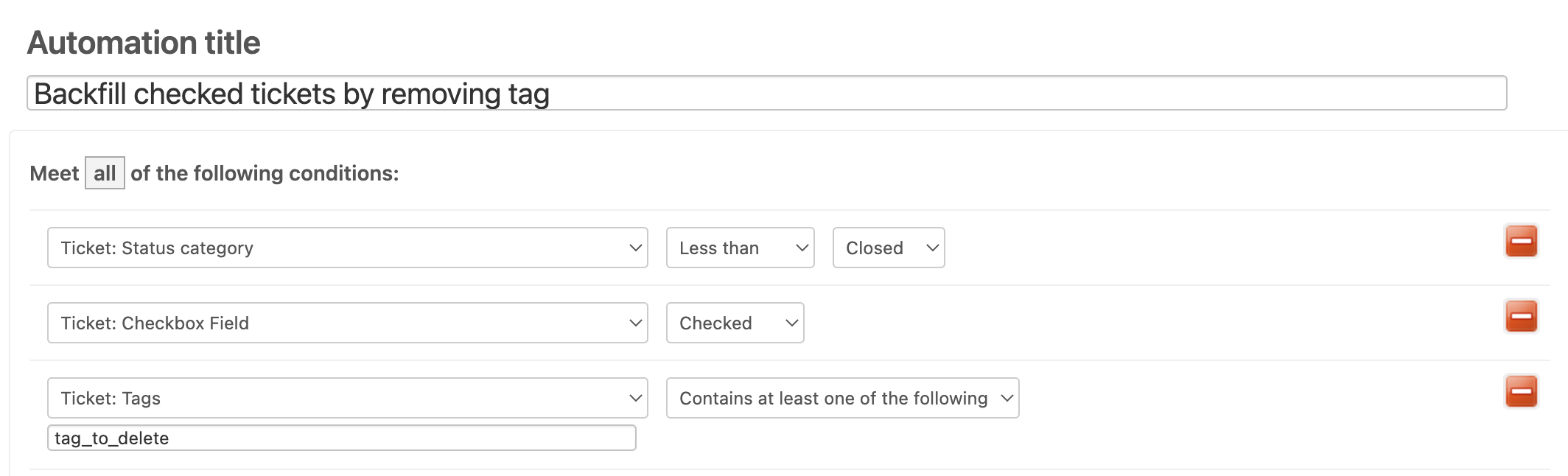This screenshot has height=476, width=1568.
Task: Click the chevron on the Less than selector
Action: [802, 248]
